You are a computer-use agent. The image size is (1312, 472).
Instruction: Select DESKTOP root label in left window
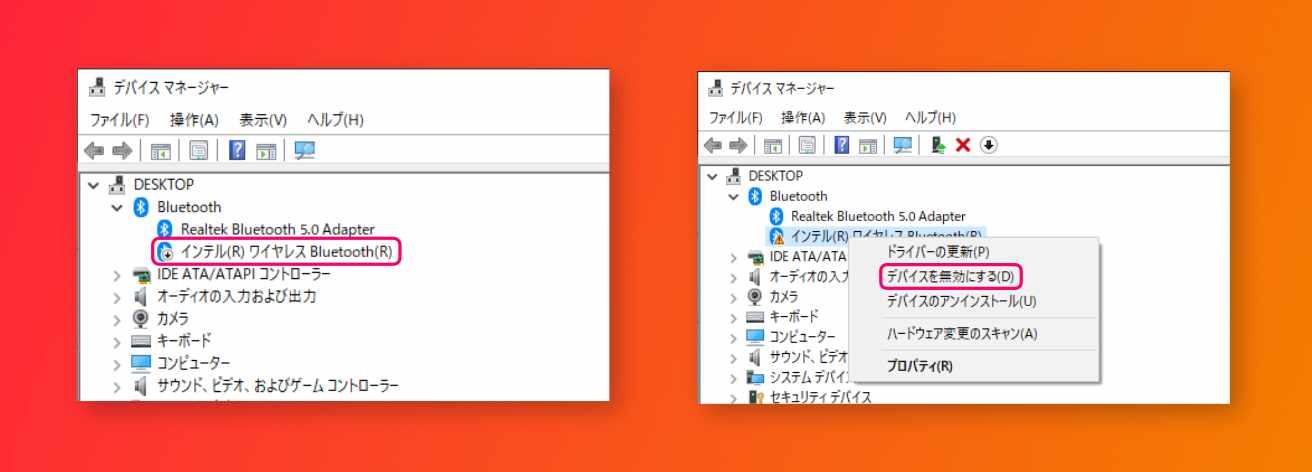point(164,185)
